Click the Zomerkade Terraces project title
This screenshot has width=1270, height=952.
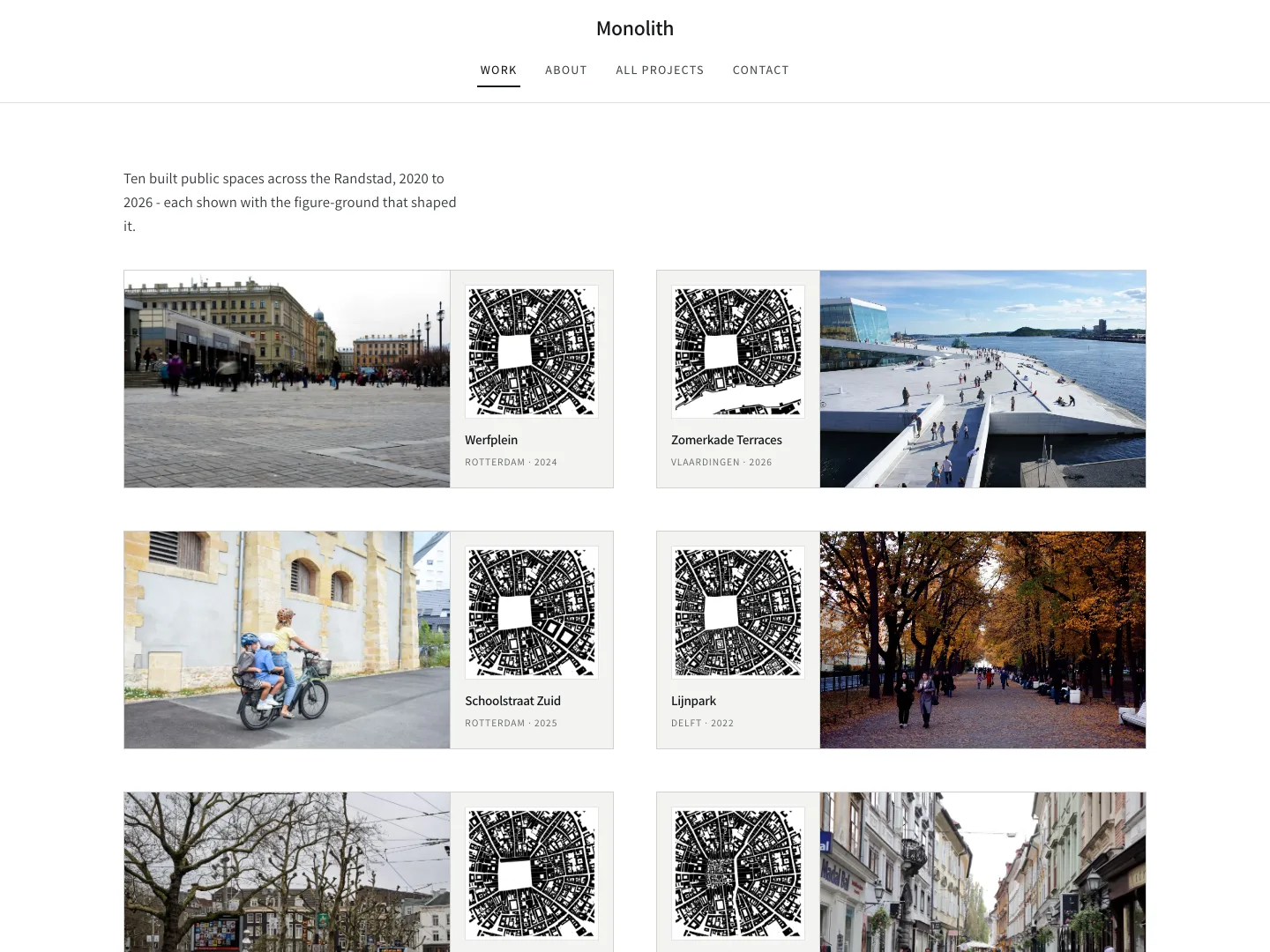tap(727, 440)
